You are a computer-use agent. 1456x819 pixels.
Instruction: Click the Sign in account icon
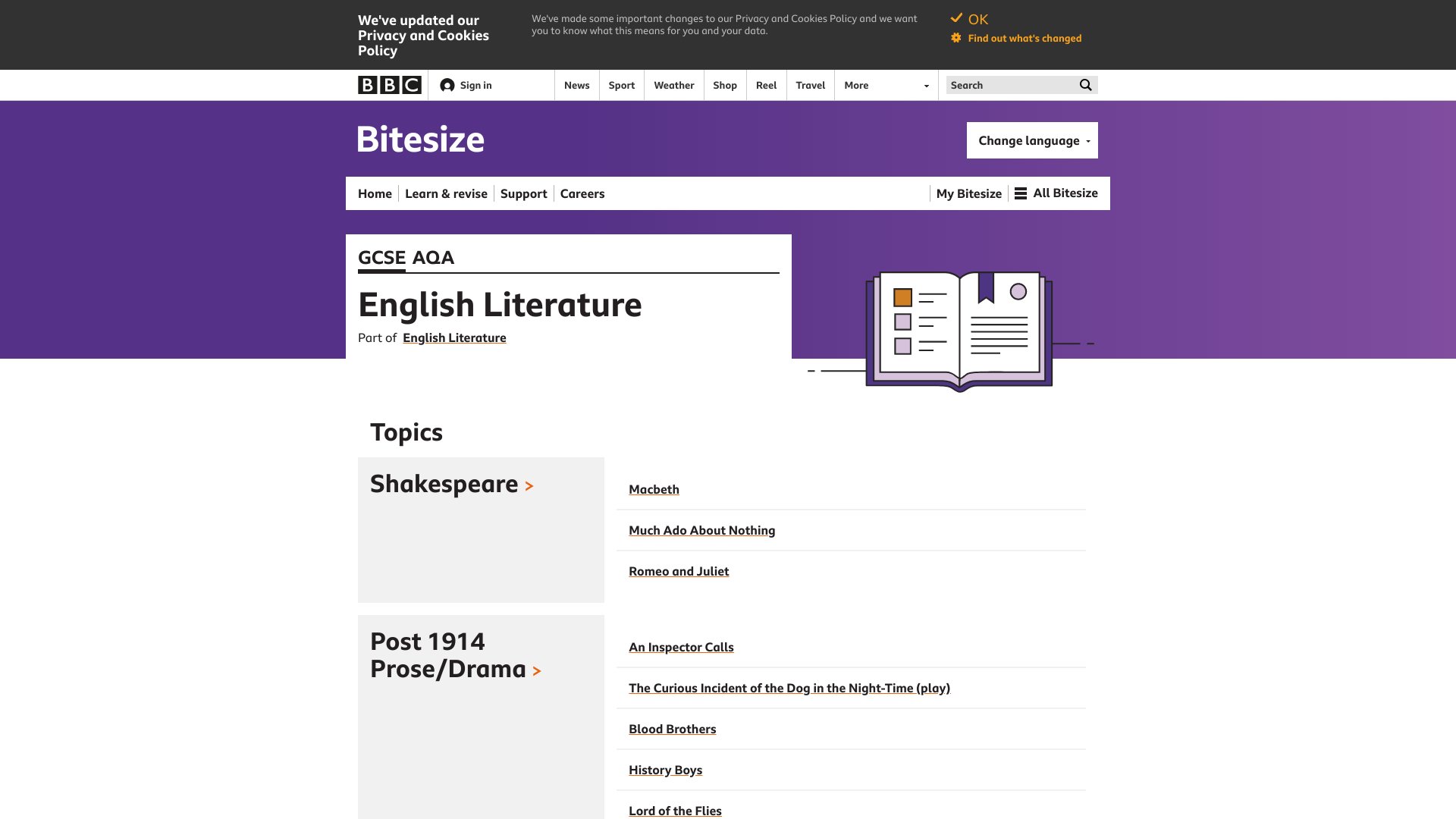(447, 86)
